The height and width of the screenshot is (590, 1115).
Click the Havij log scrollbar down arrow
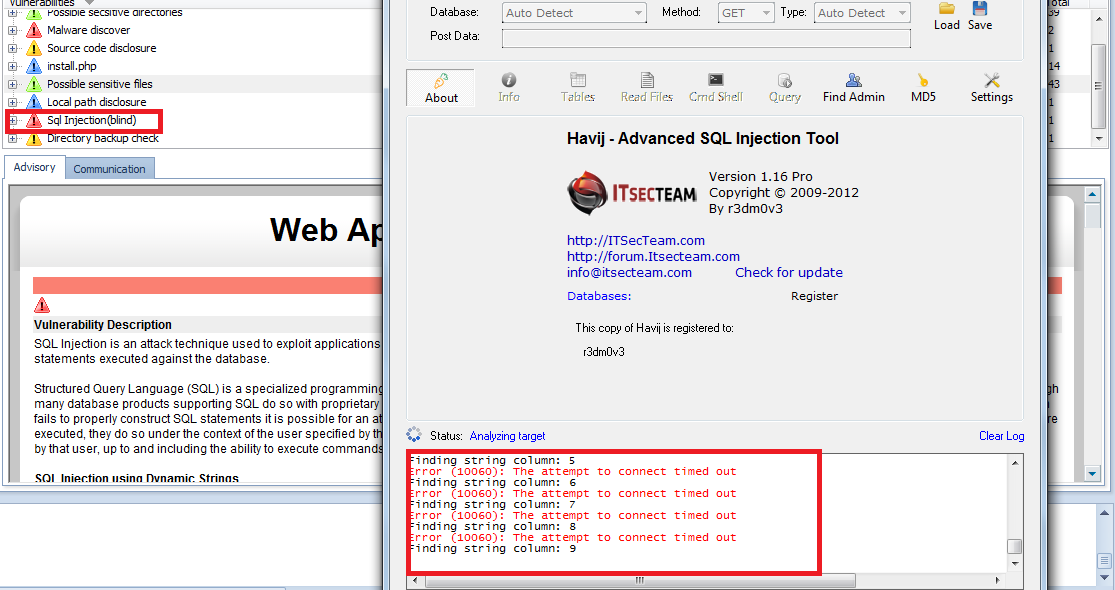[x=1015, y=564]
